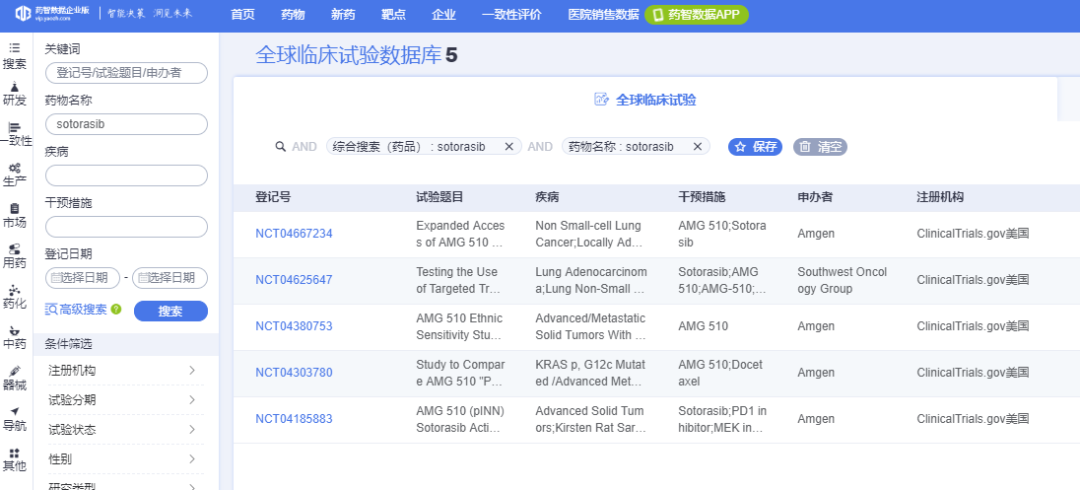Image resolution: width=1080 pixels, height=490 pixels.
Task: Open the end date picker under 登记日期
Action: [x=170, y=278]
